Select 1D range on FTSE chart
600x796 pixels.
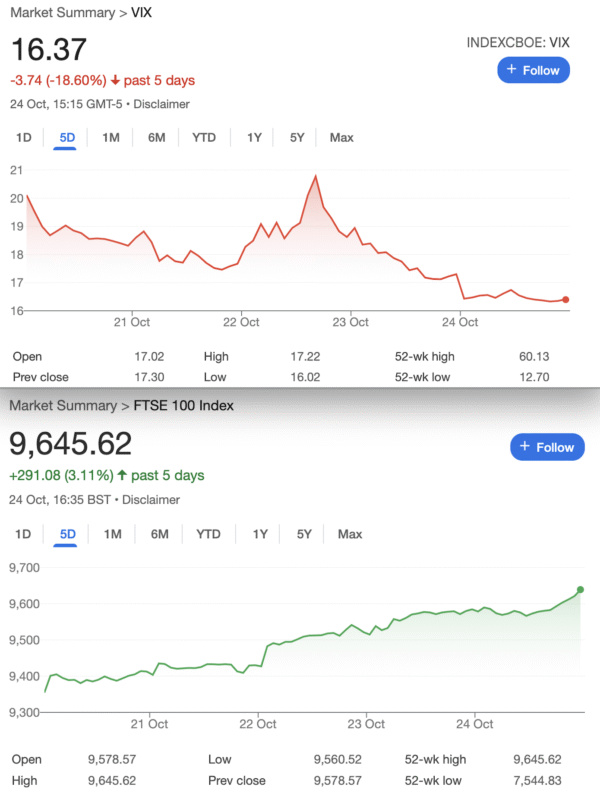22,534
